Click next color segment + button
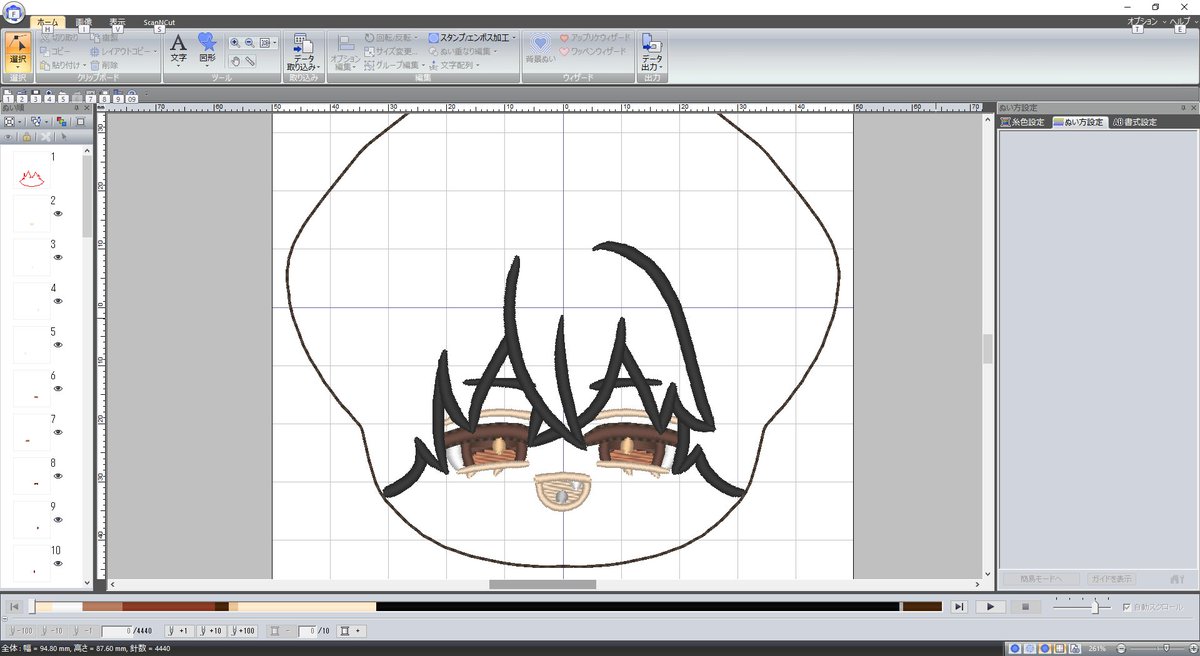1200x656 pixels. coord(351,631)
